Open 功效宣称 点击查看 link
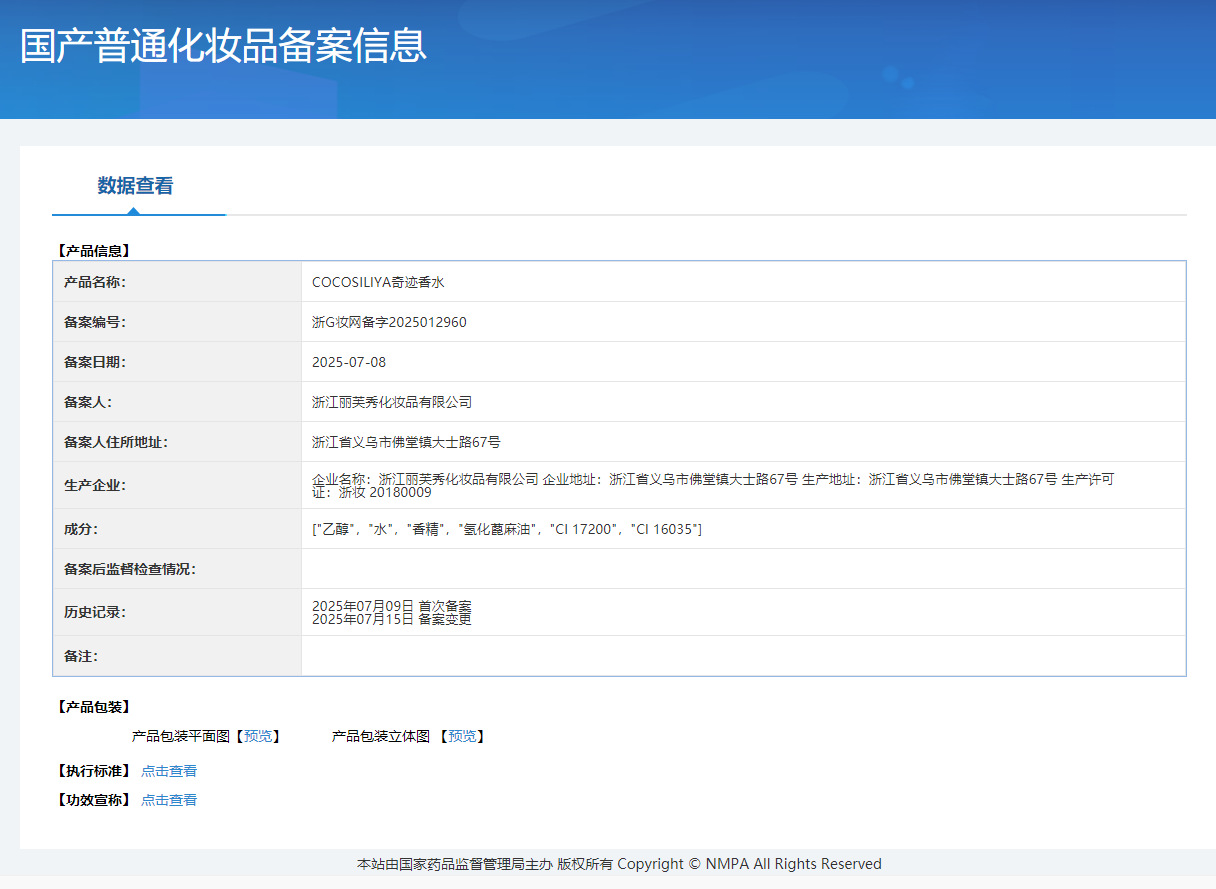The height and width of the screenshot is (889, 1216). pyautogui.click(x=169, y=800)
